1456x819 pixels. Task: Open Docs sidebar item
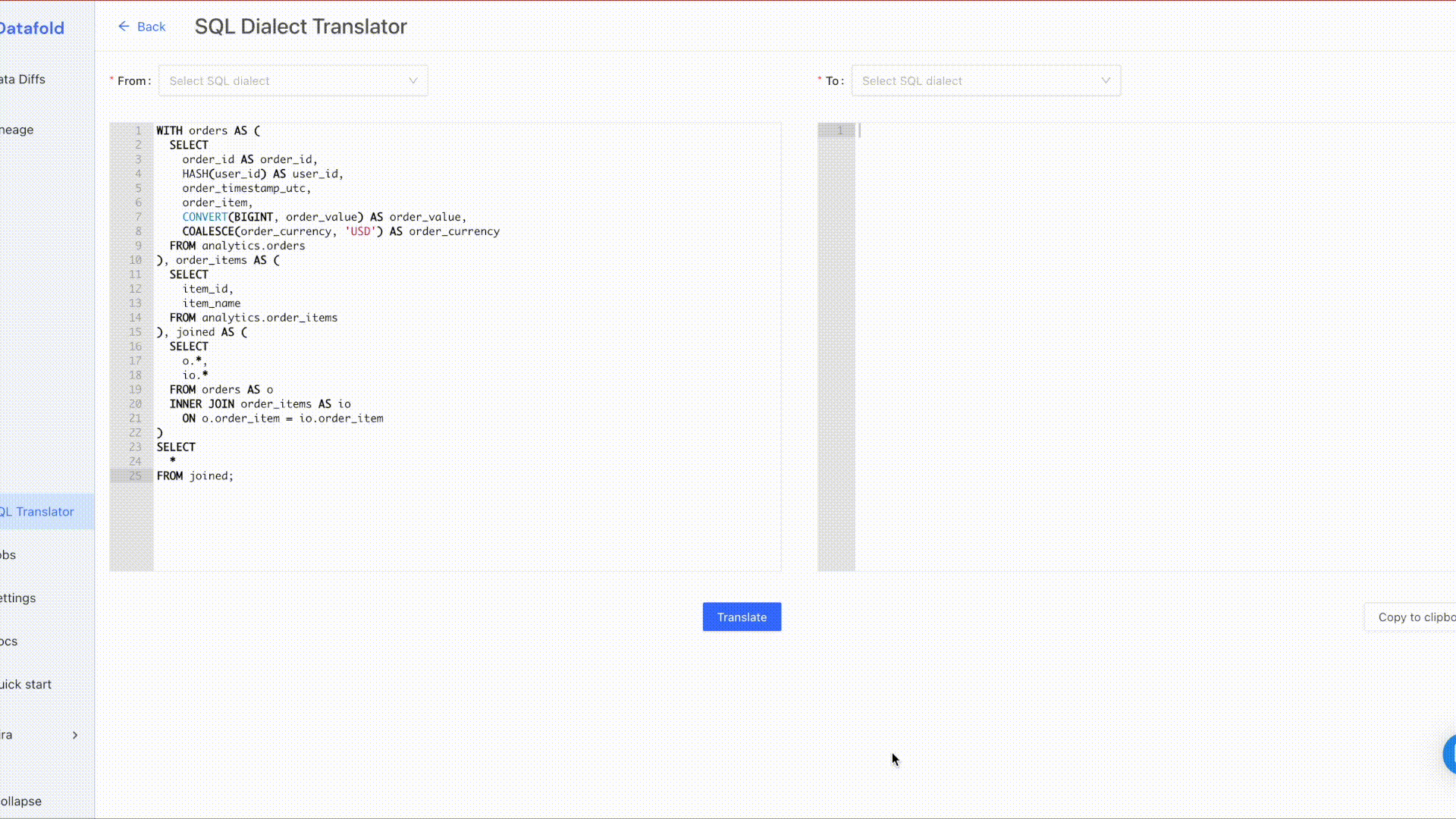[10, 642]
